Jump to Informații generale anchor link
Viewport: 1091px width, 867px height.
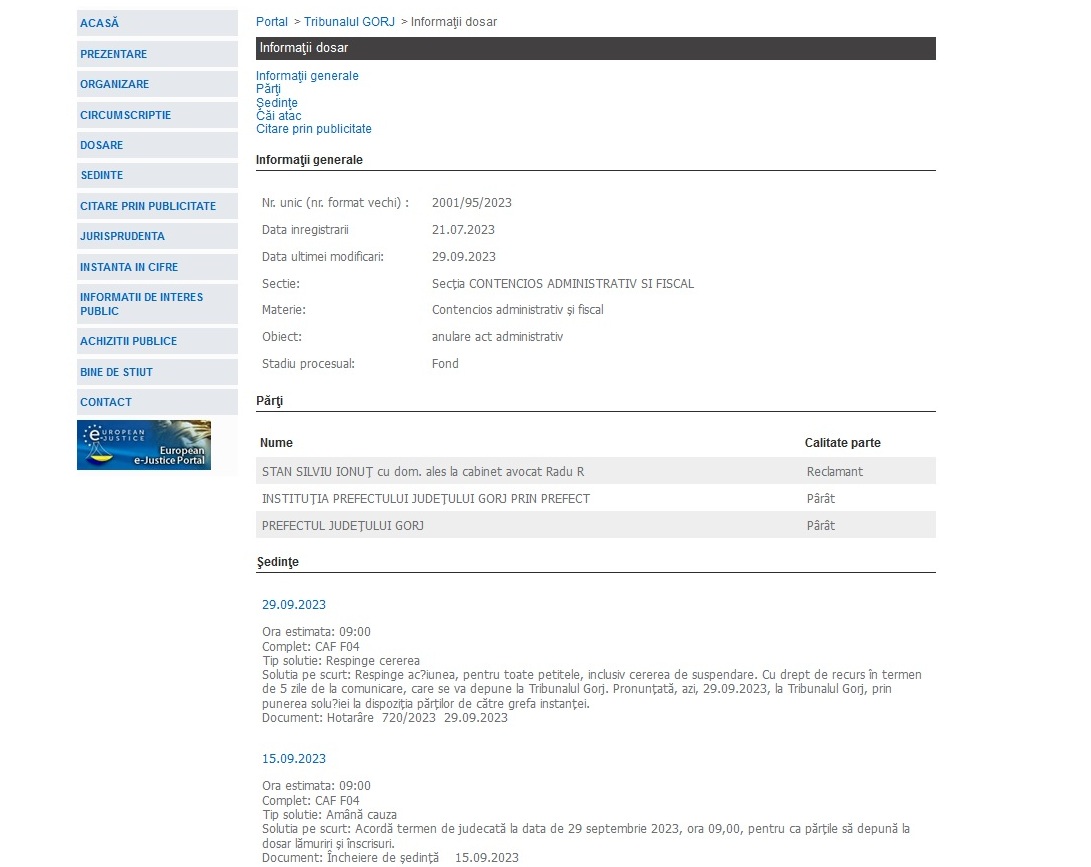click(307, 76)
